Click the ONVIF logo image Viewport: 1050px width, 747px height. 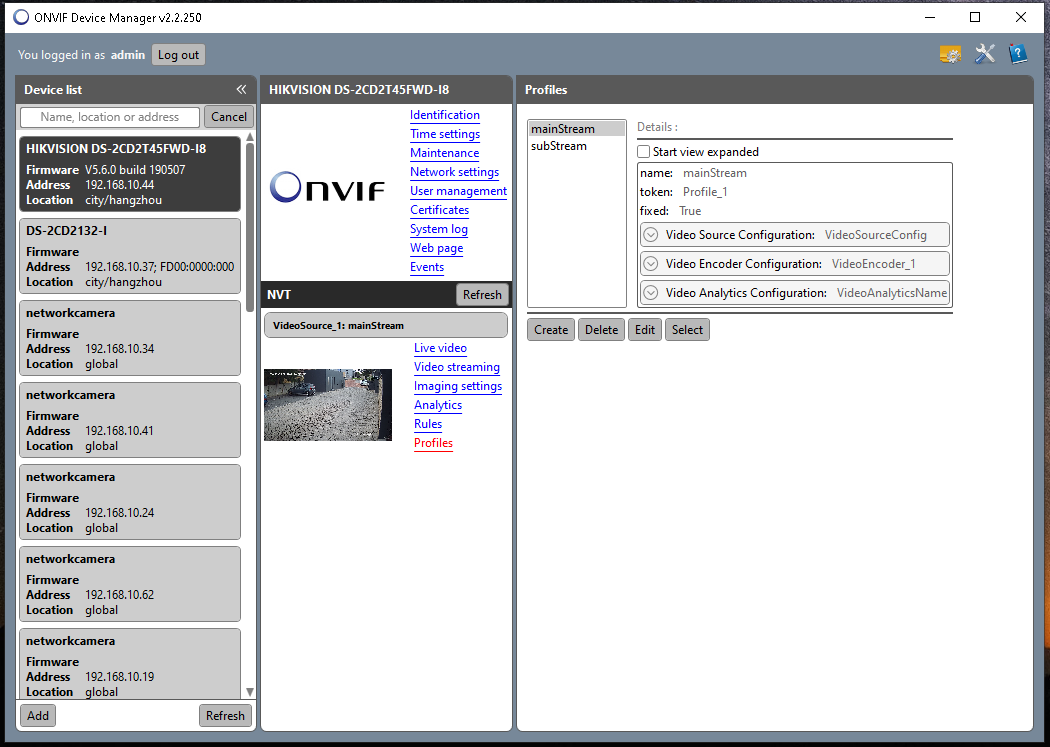(x=327, y=187)
